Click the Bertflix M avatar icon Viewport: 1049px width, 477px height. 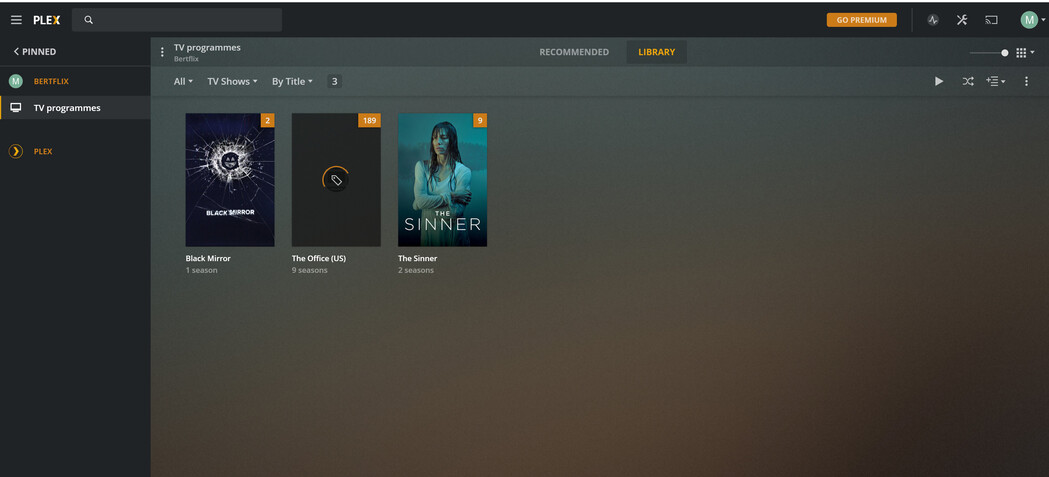tap(15, 82)
